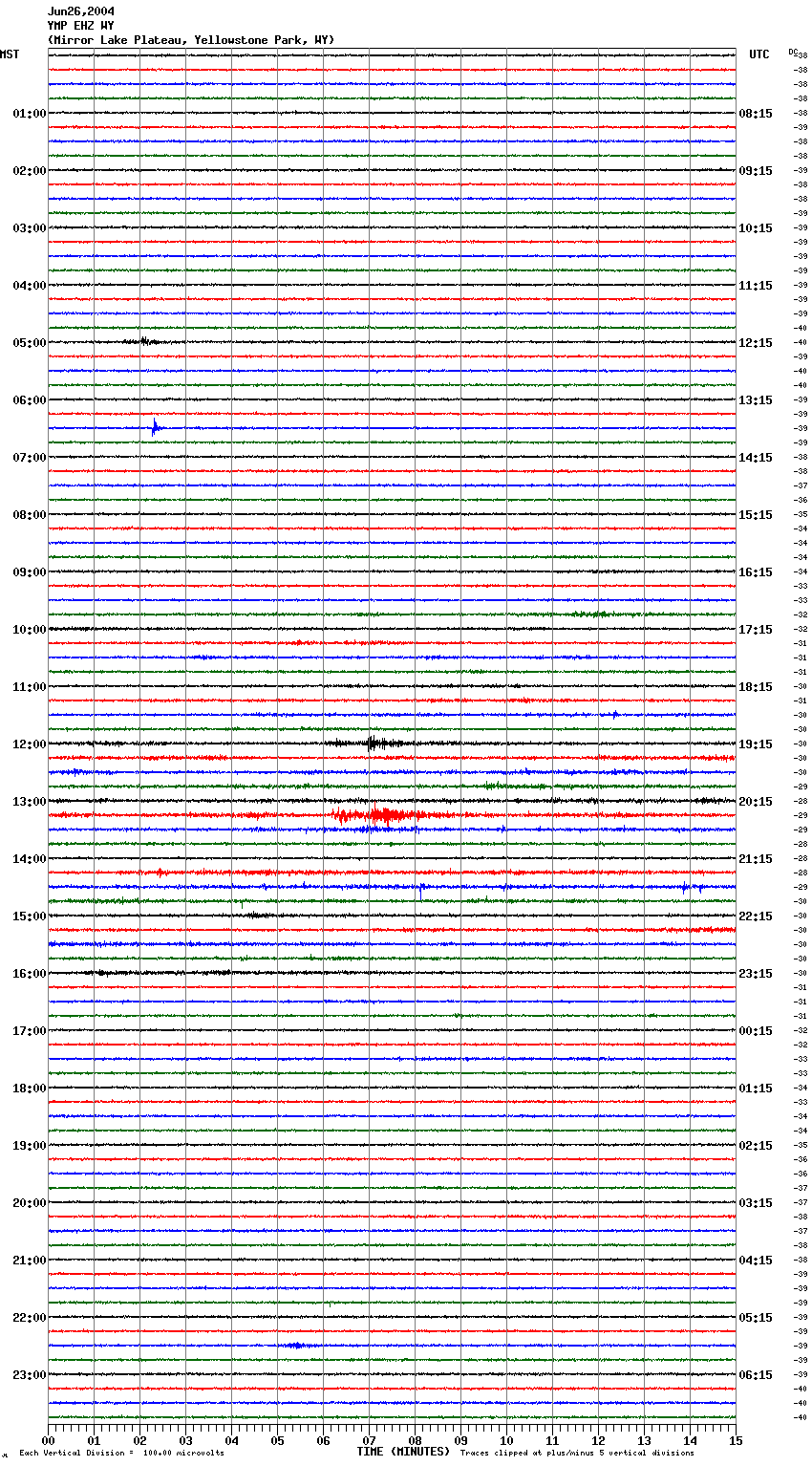Select the 22:00 MST row label
This screenshot has height=1466, width=812.
click(x=30, y=1318)
